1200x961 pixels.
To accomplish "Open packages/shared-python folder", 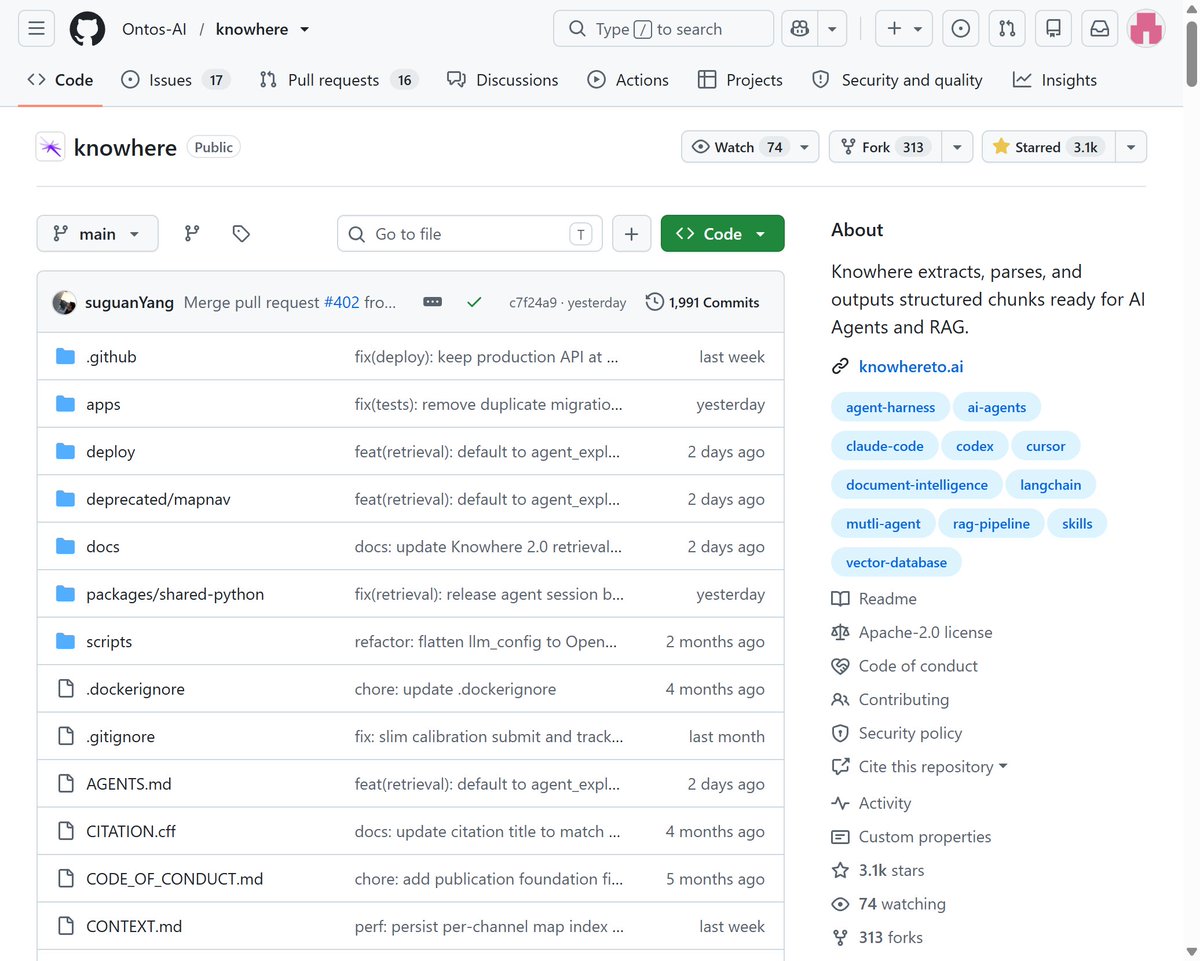I will tap(175, 594).
